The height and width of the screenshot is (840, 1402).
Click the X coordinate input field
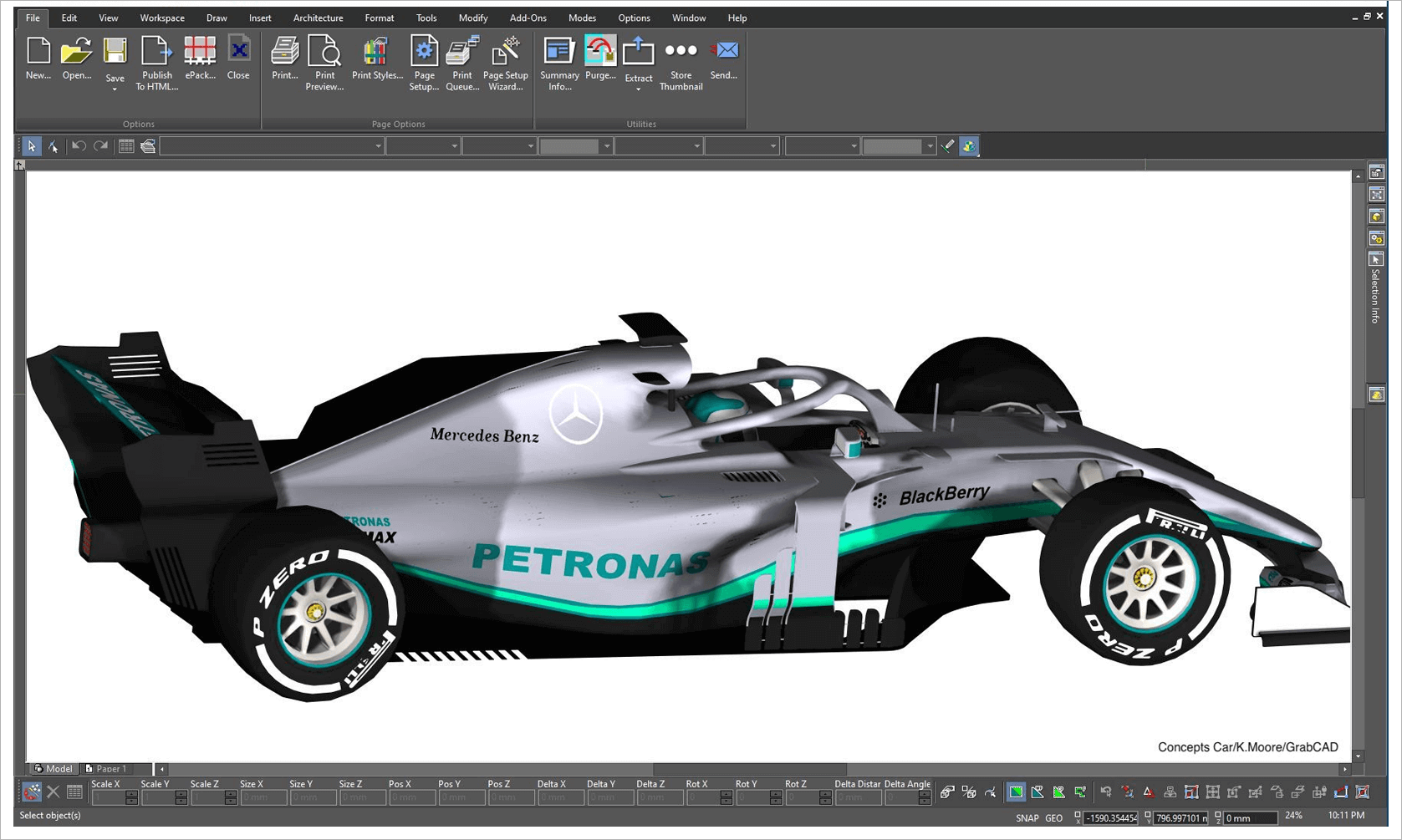click(x=1111, y=818)
